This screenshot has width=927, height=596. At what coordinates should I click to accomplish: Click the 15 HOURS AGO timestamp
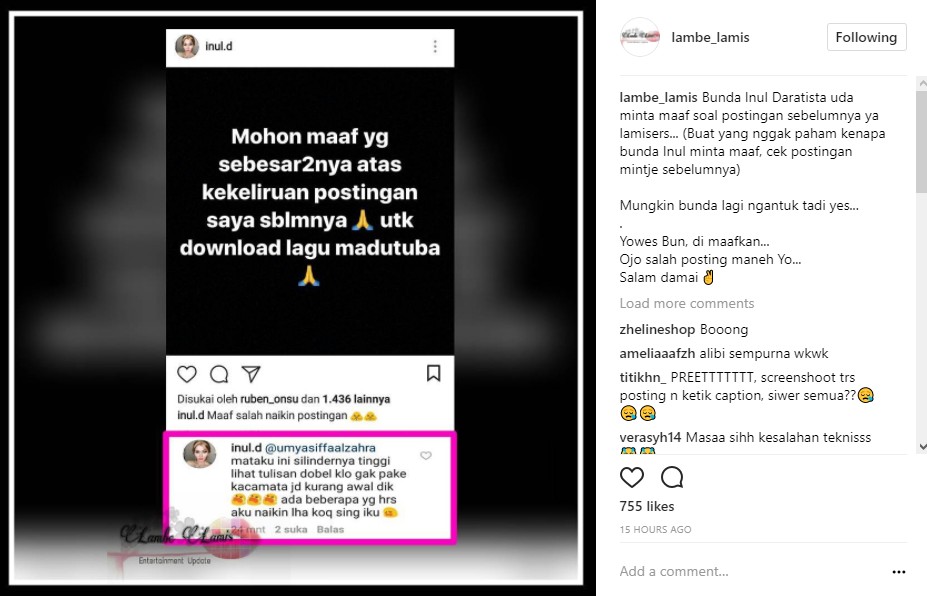[655, 530]
